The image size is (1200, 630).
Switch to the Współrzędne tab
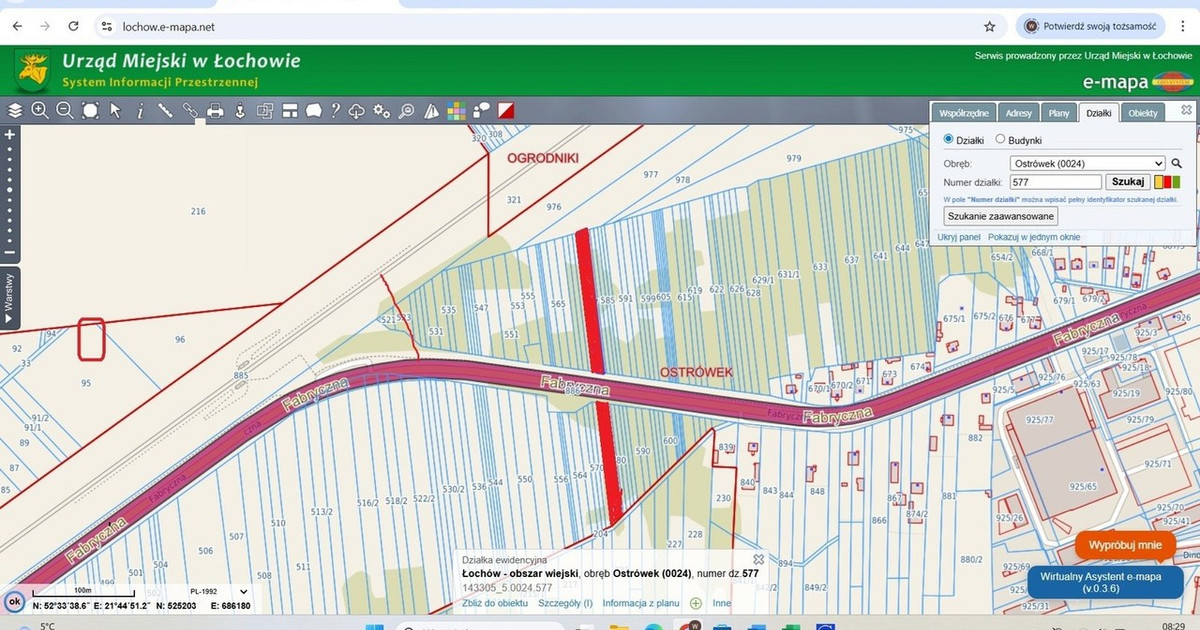click(x=965, y=113)
